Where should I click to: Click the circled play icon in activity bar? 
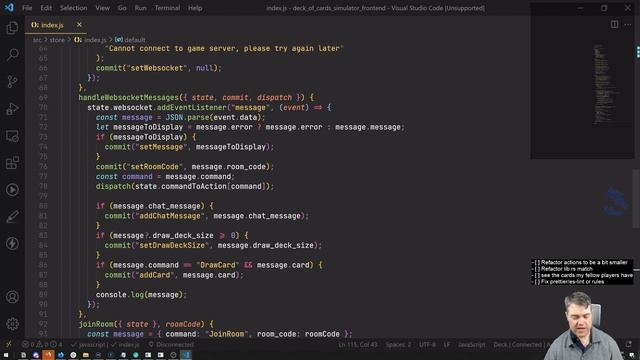tap(12, 190)
